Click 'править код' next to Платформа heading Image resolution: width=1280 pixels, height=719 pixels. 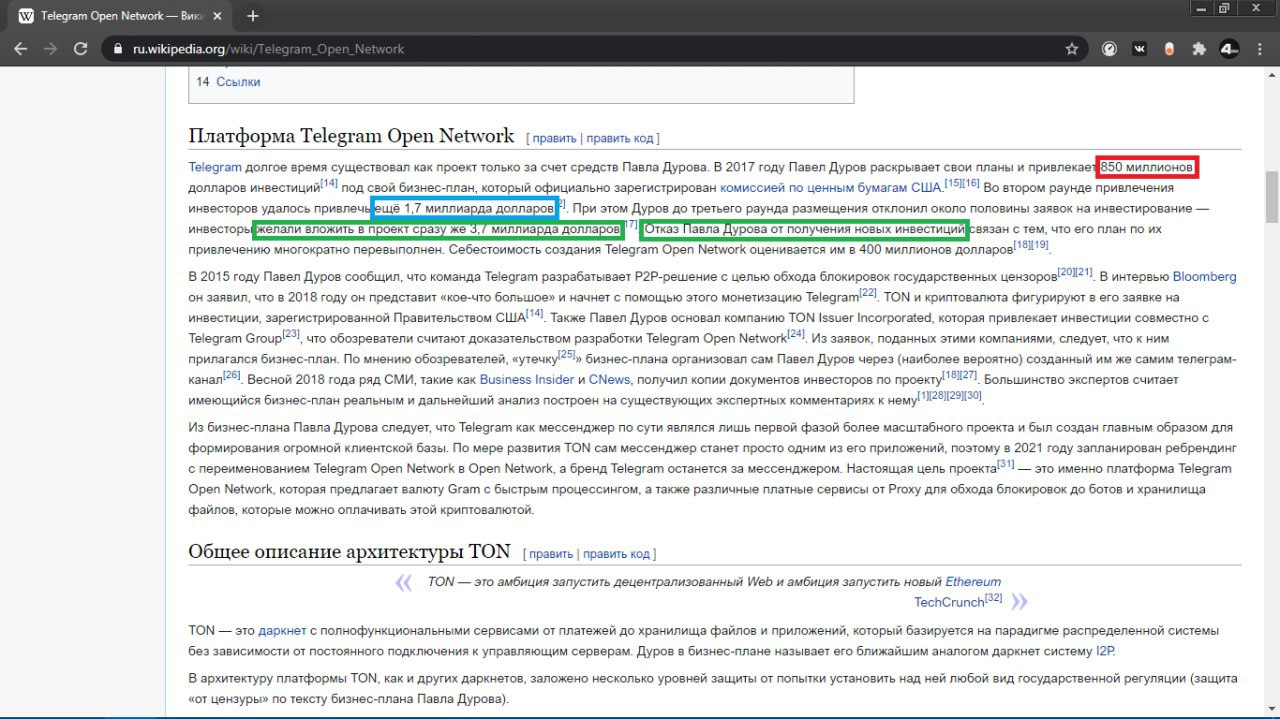[620, 138]
